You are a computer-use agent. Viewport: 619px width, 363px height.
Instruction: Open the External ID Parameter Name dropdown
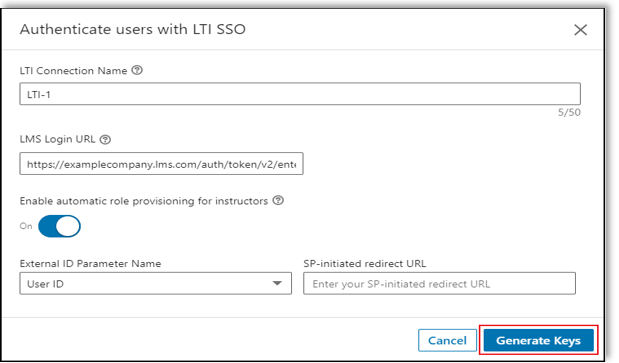coord(156,283)
